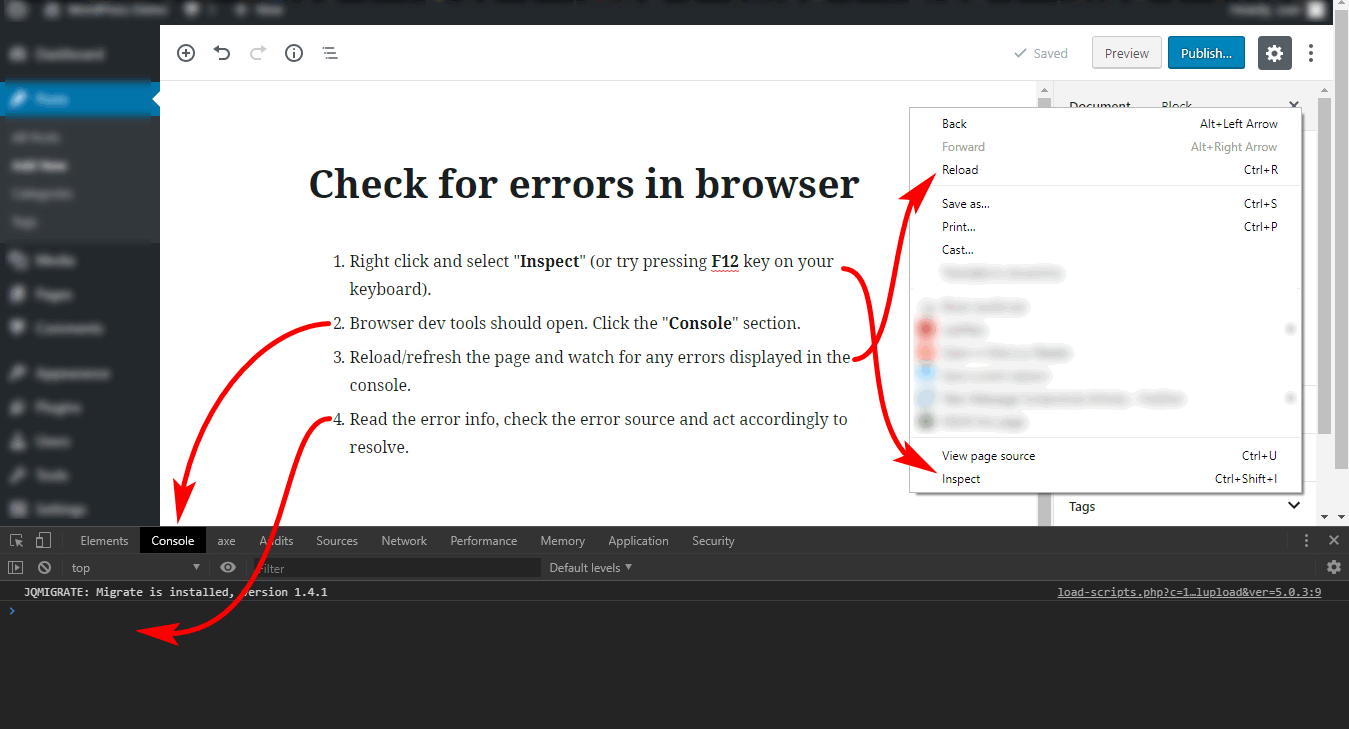
Task: Go to the Sources tab
Action: pyautogui.click(x=337, y=540)
